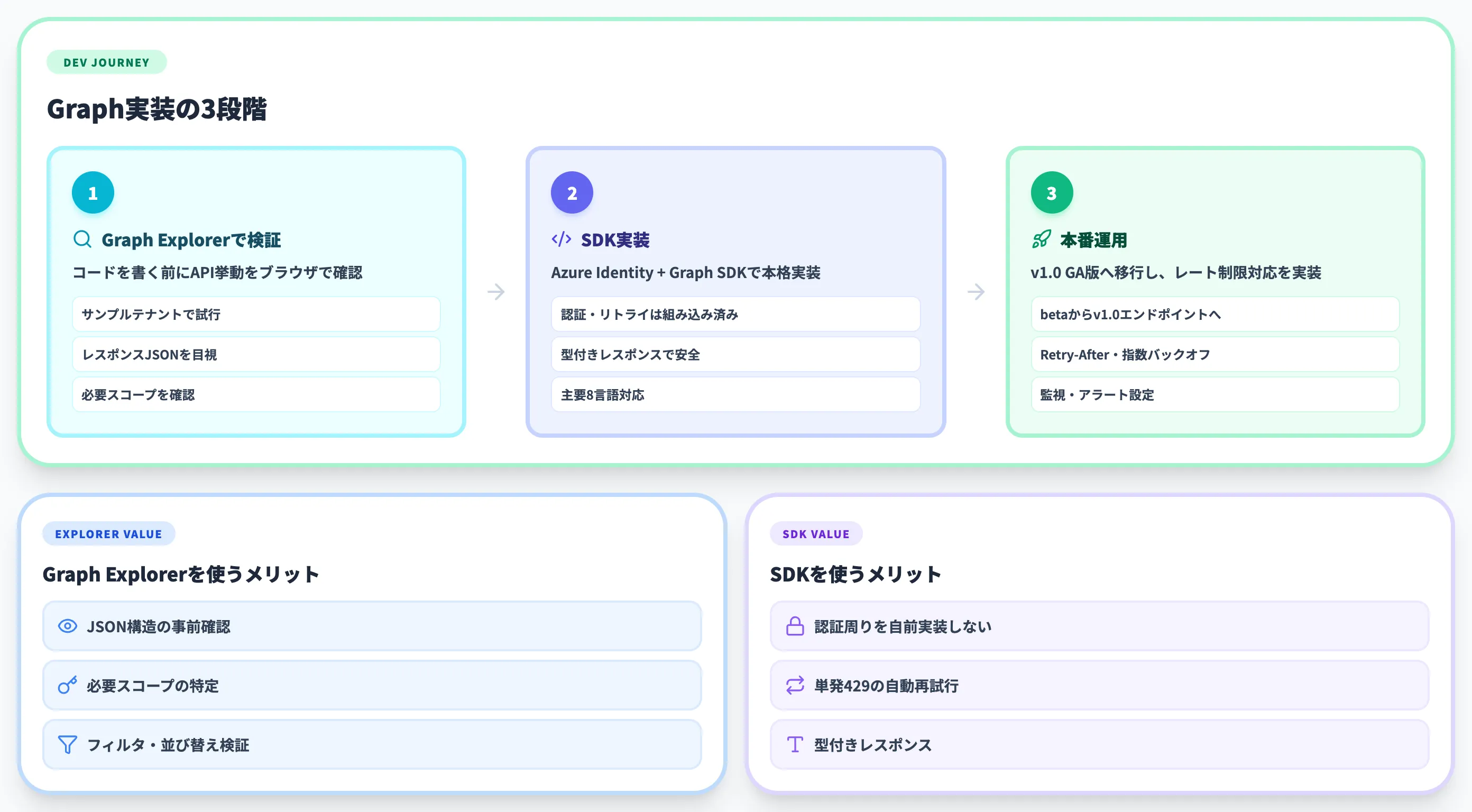The height and width of the screenshot is (812, 1472).
Task: Click the 認証周りを自前実装しない label
Action: pyautogui.click(x=903, y=627)
